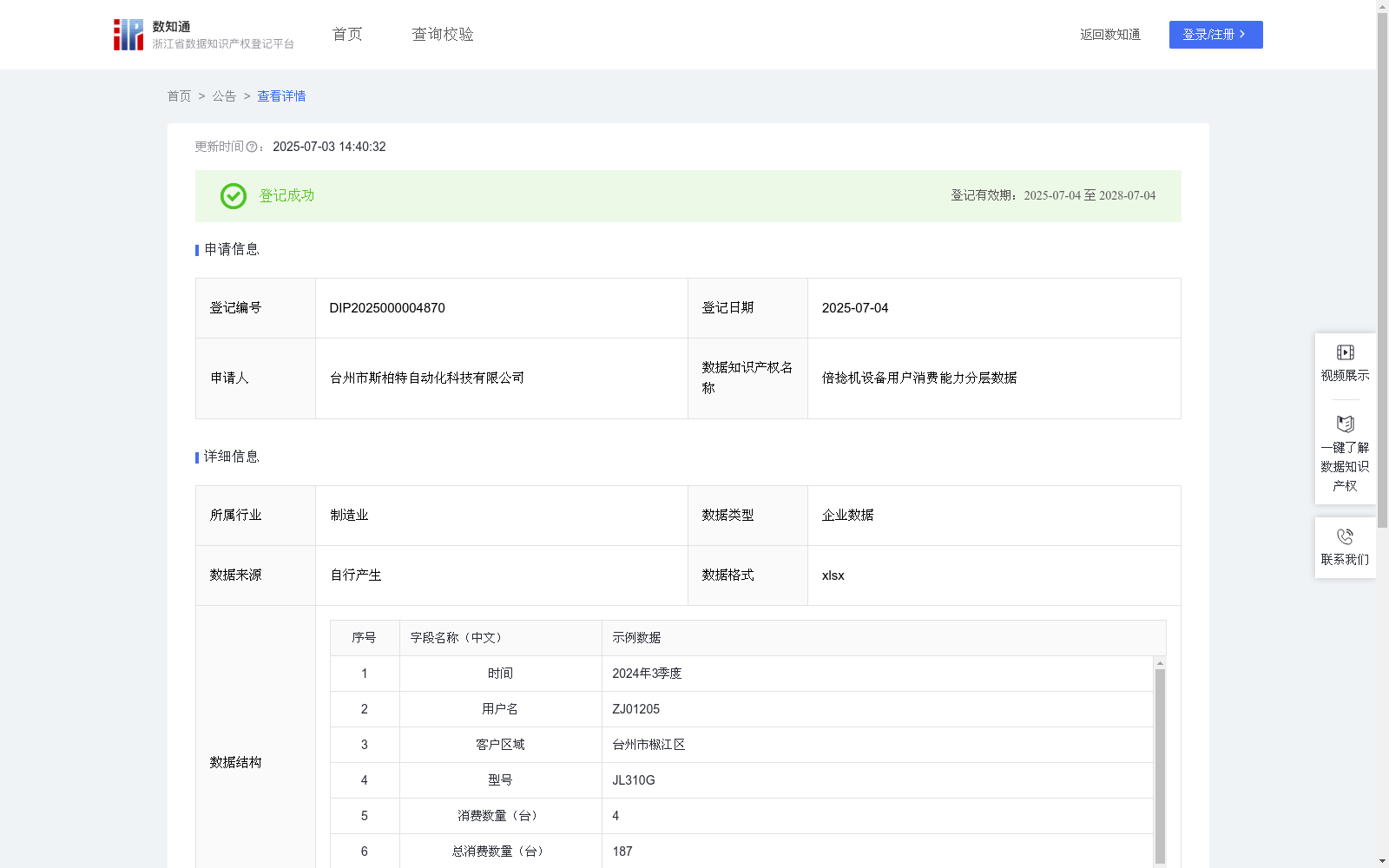Click the 自行产生 data source value
The height and width of the screenshot is (868, 1389).
click(356, 575)
